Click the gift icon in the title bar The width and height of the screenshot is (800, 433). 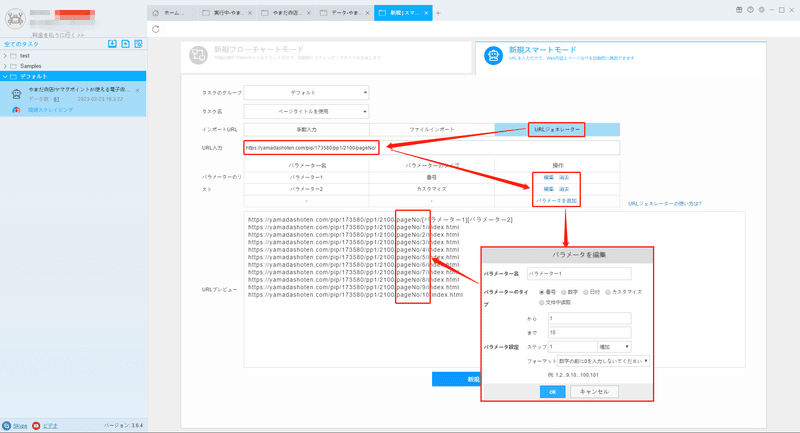tap(739, 10)
